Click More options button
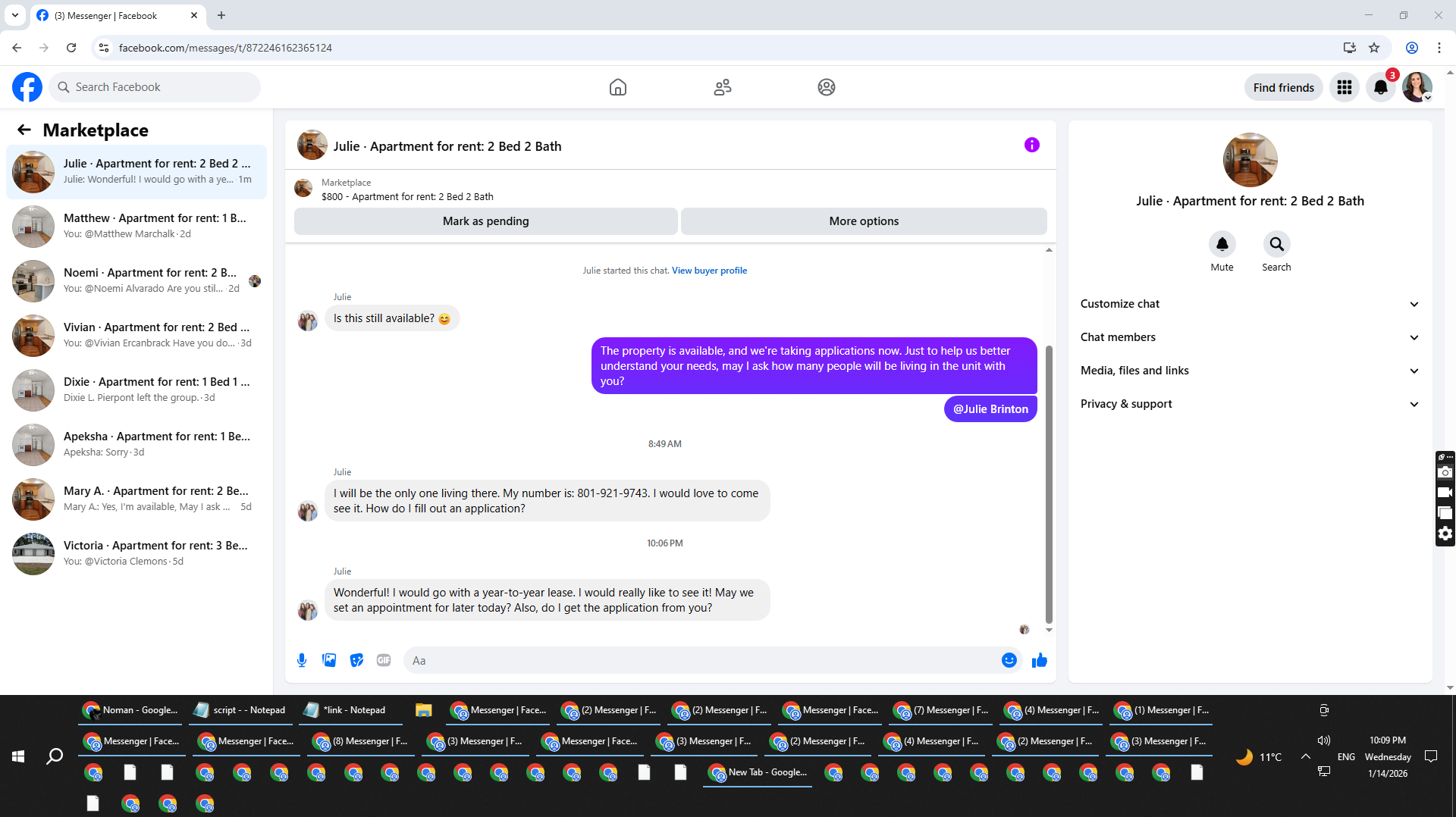The height and width of the screenshot is (817, 1456). [x=864, y=221]
